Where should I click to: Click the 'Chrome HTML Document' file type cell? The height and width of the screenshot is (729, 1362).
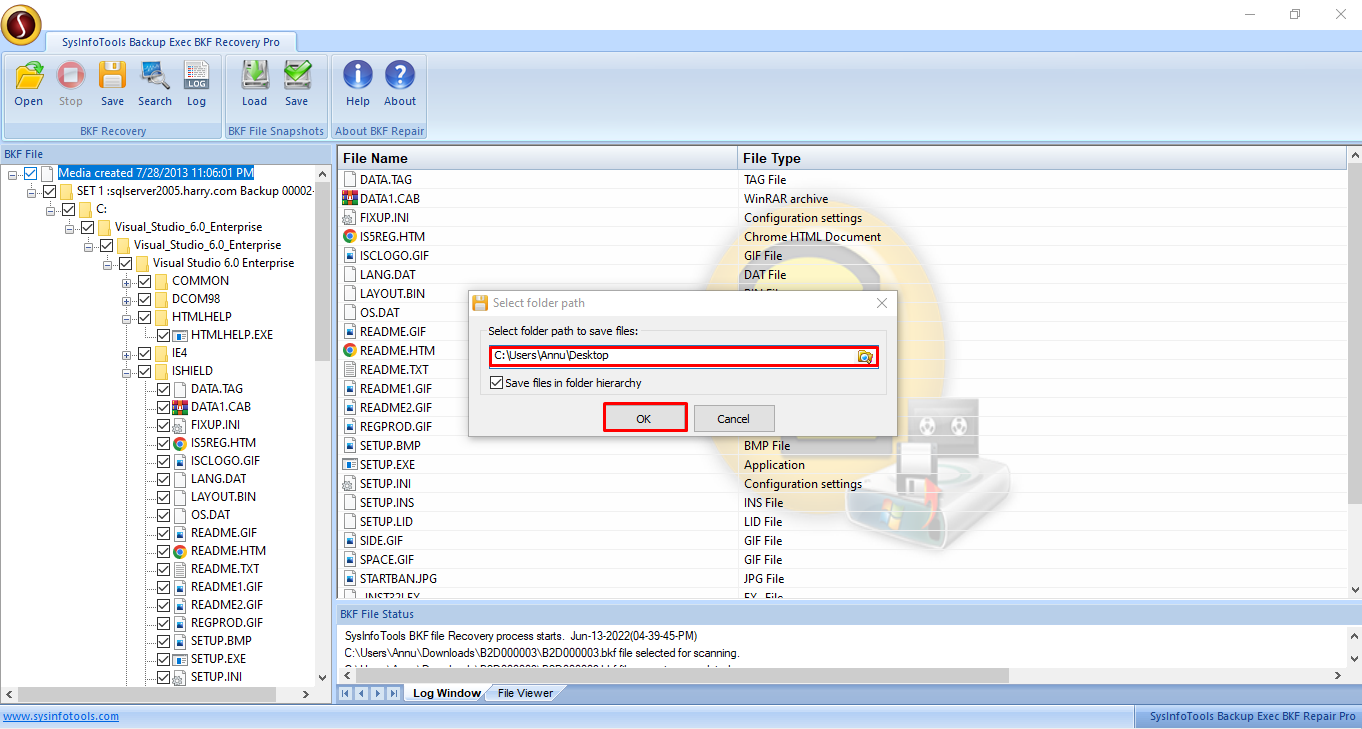(x=813, y=237)
